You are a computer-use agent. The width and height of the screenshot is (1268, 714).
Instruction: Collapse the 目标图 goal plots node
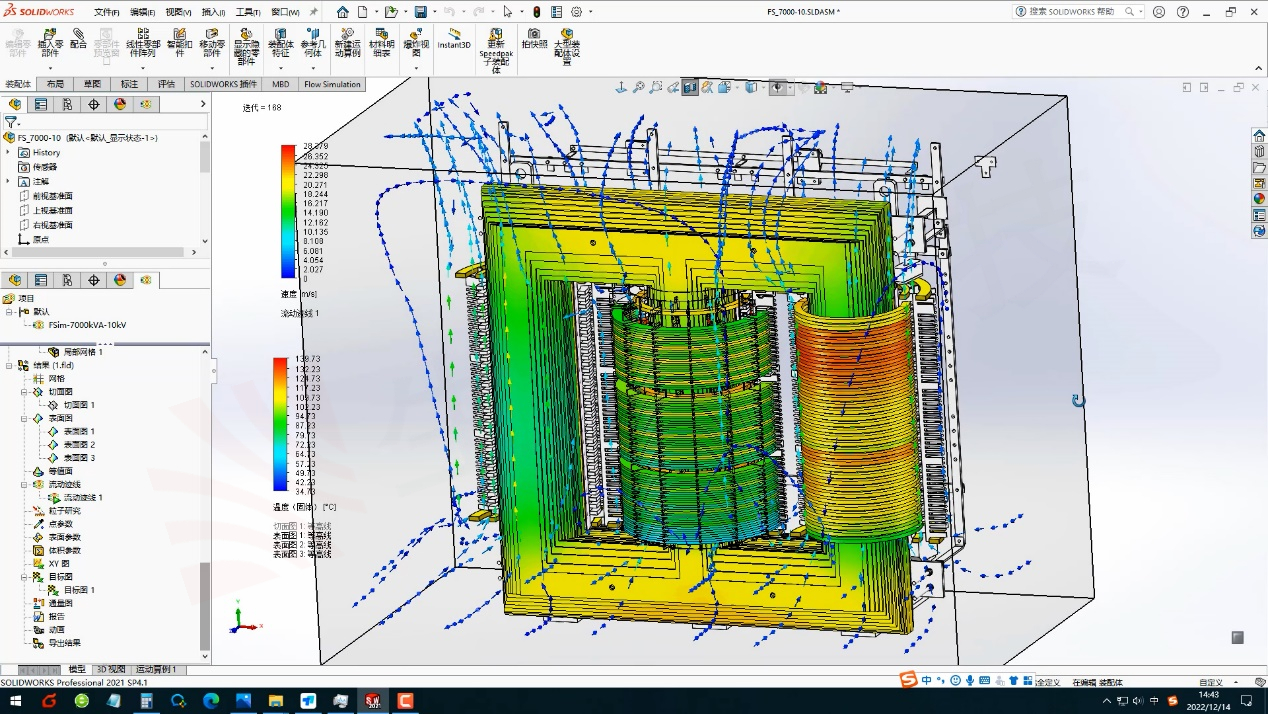[24, 577]
